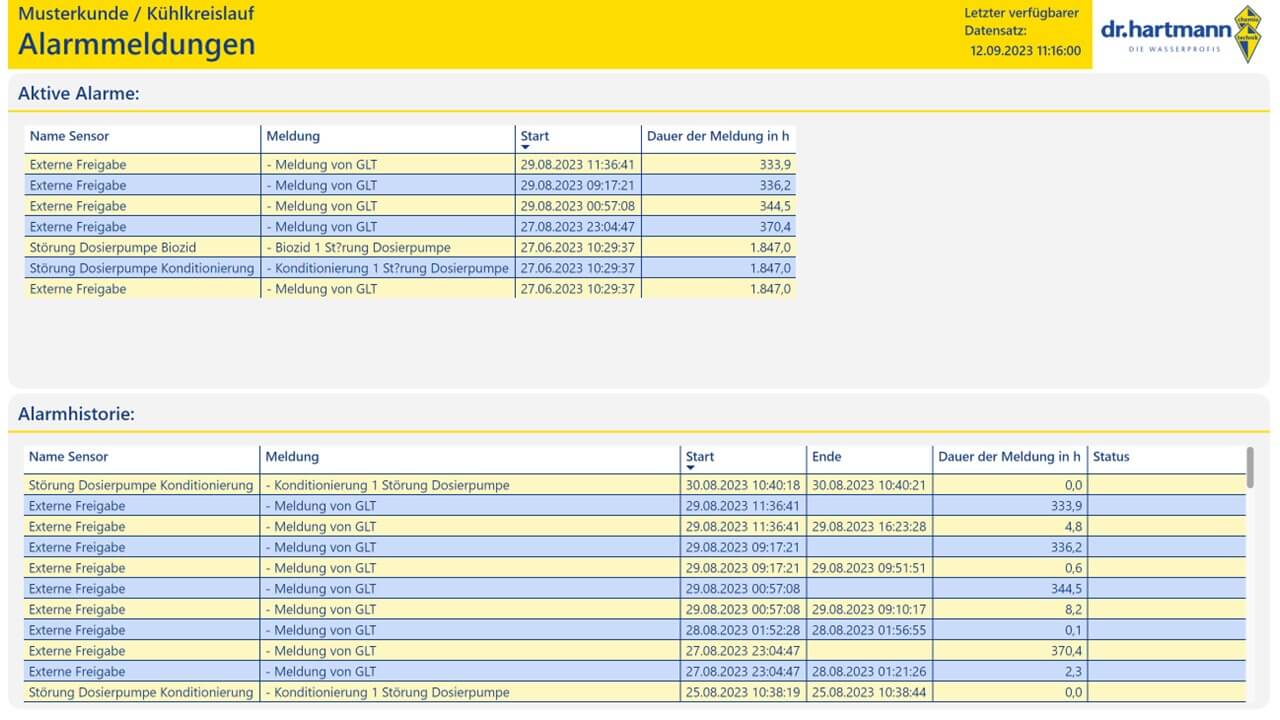Viewport: 1280px width, 720px height.
Task: Sort active alarms by Name Sensor header
Action: pyautogui.click(x=69, y=136)
